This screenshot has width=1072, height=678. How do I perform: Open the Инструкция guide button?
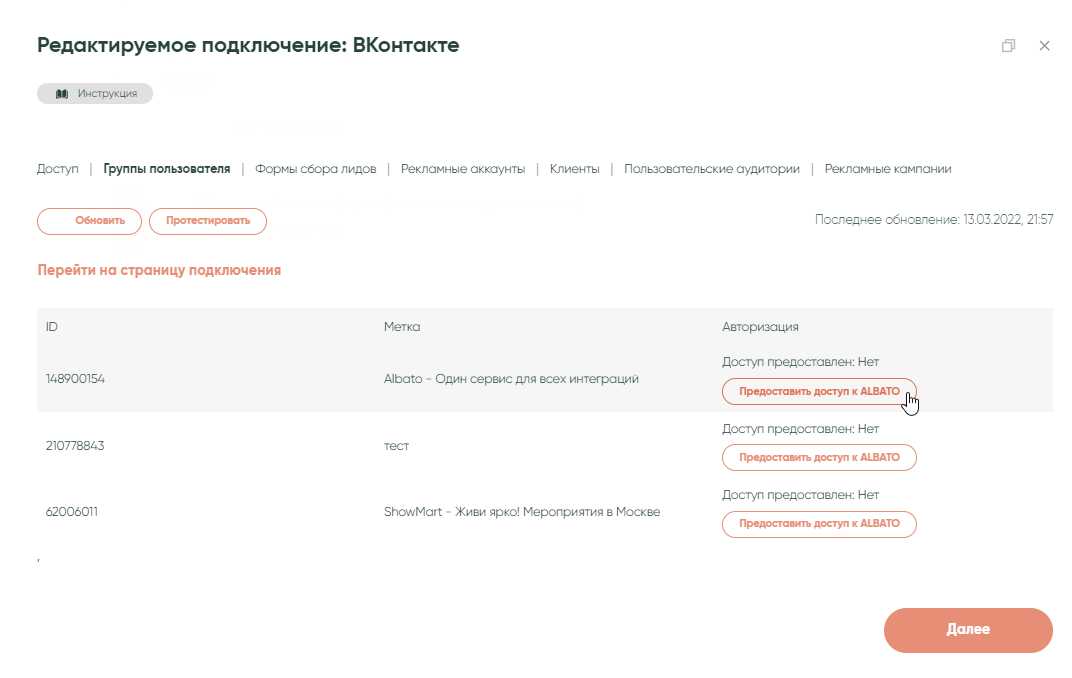click(x=95, y=94)
